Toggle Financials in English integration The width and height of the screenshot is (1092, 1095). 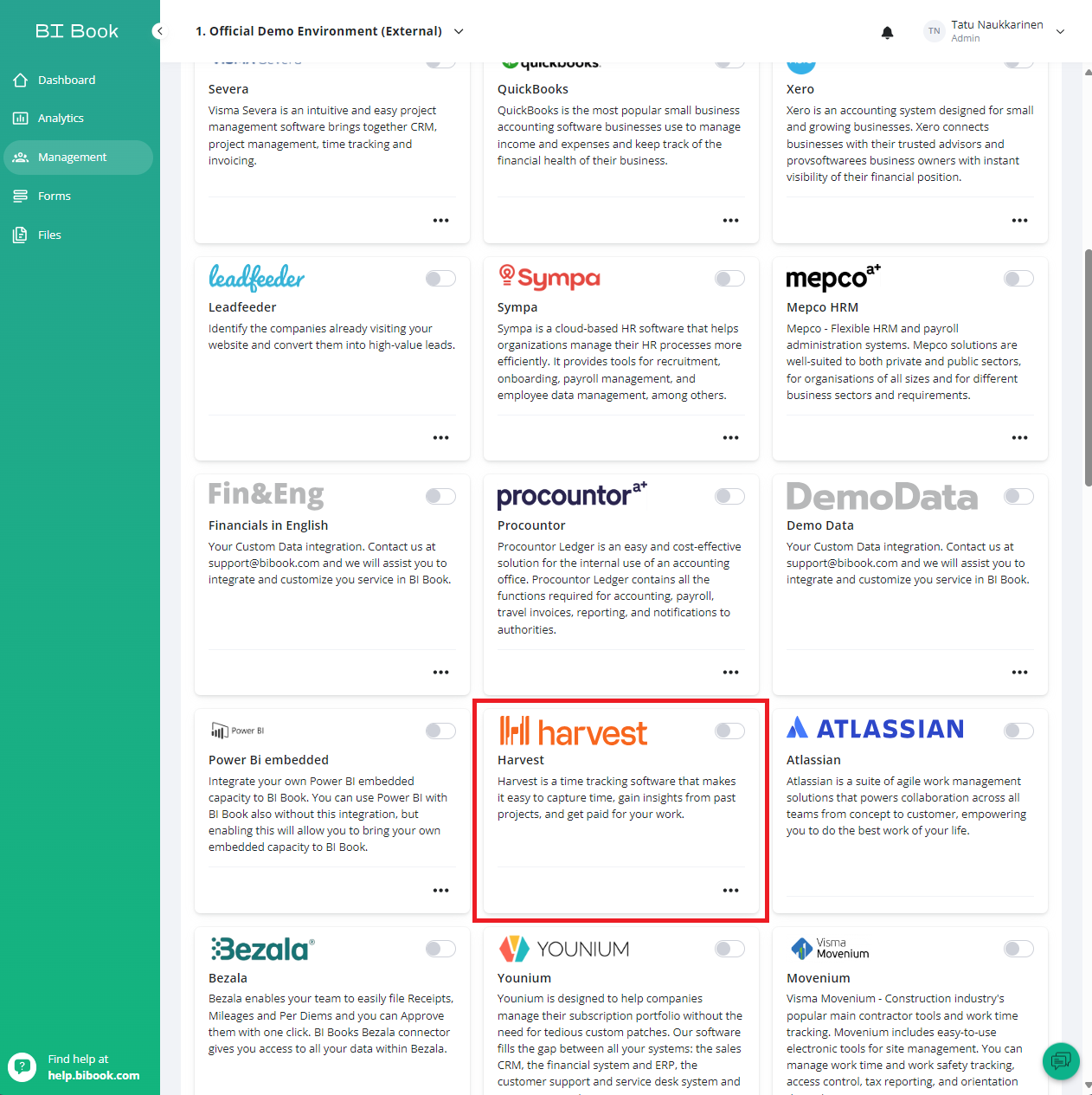[440, 496]
